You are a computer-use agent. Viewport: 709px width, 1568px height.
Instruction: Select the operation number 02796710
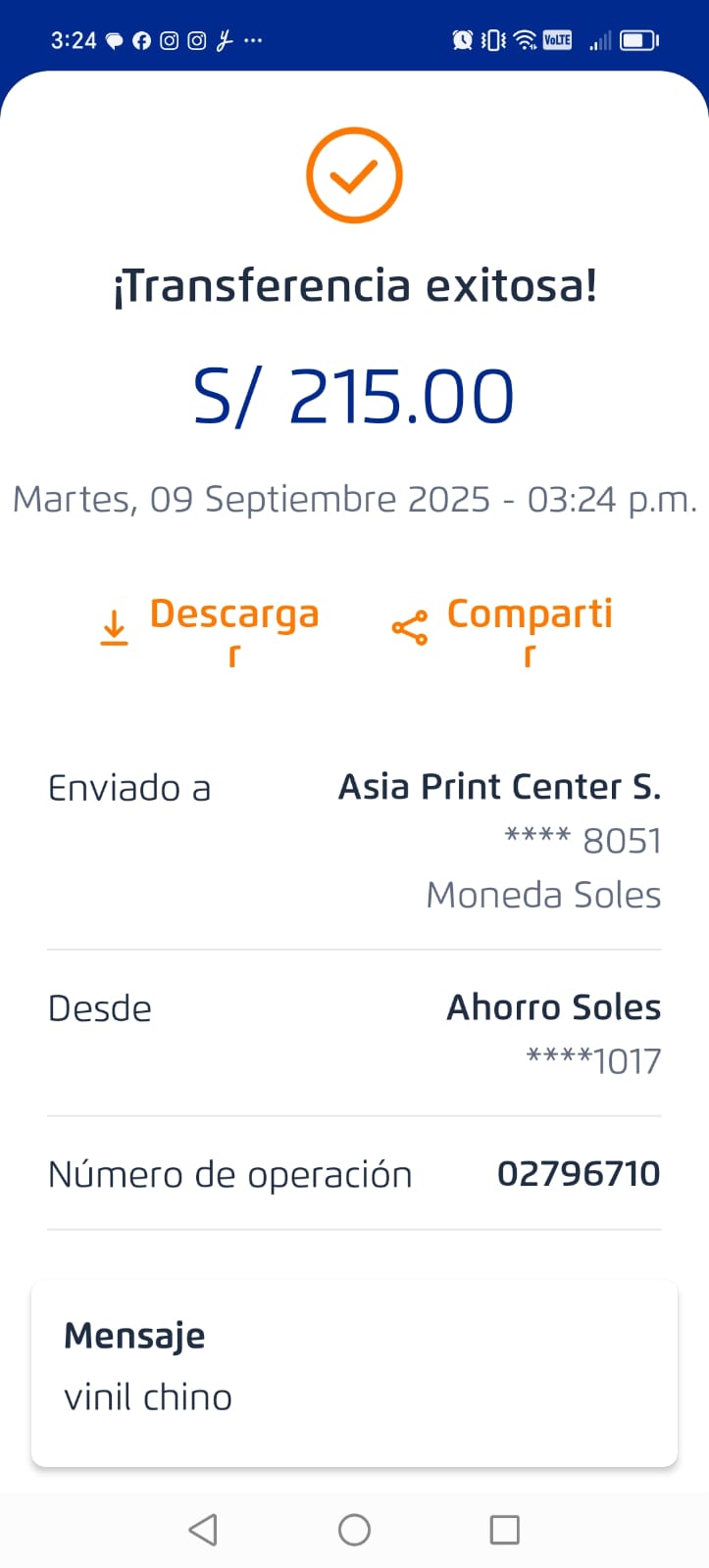tap(579, 1173)
